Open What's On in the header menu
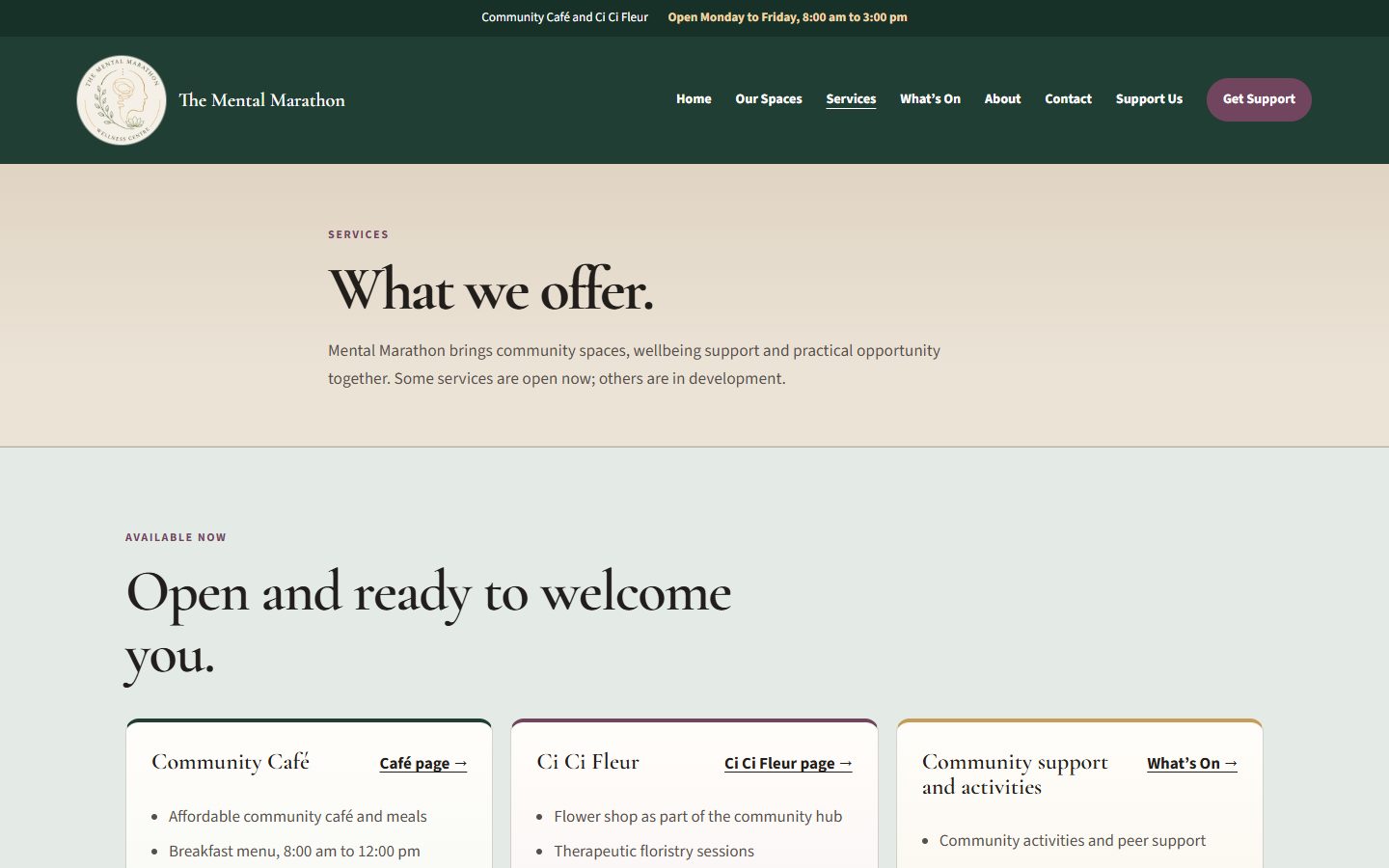This screenshot has width=1389, height=868. pos(930,99)
